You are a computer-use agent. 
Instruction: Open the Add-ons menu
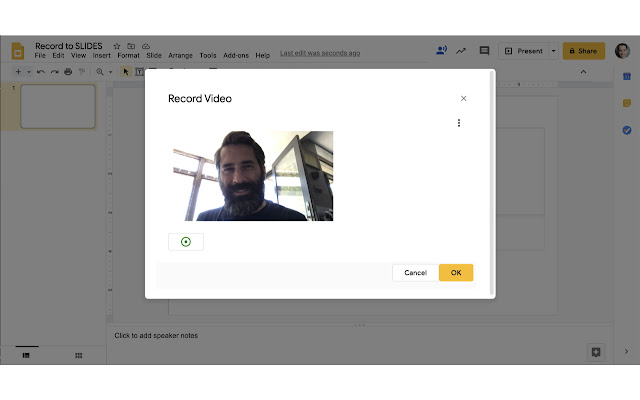[236, 56]
